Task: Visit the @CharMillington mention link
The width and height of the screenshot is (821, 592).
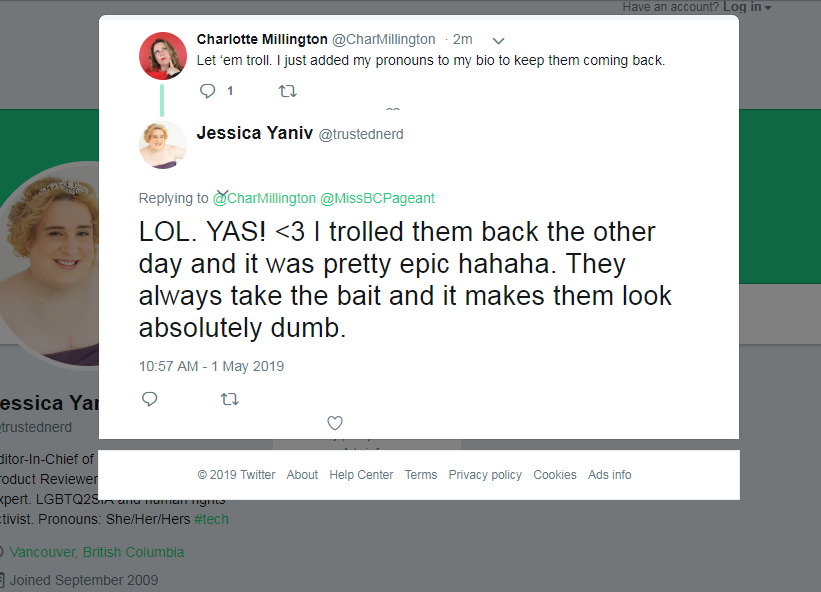Action: point(264,198)
